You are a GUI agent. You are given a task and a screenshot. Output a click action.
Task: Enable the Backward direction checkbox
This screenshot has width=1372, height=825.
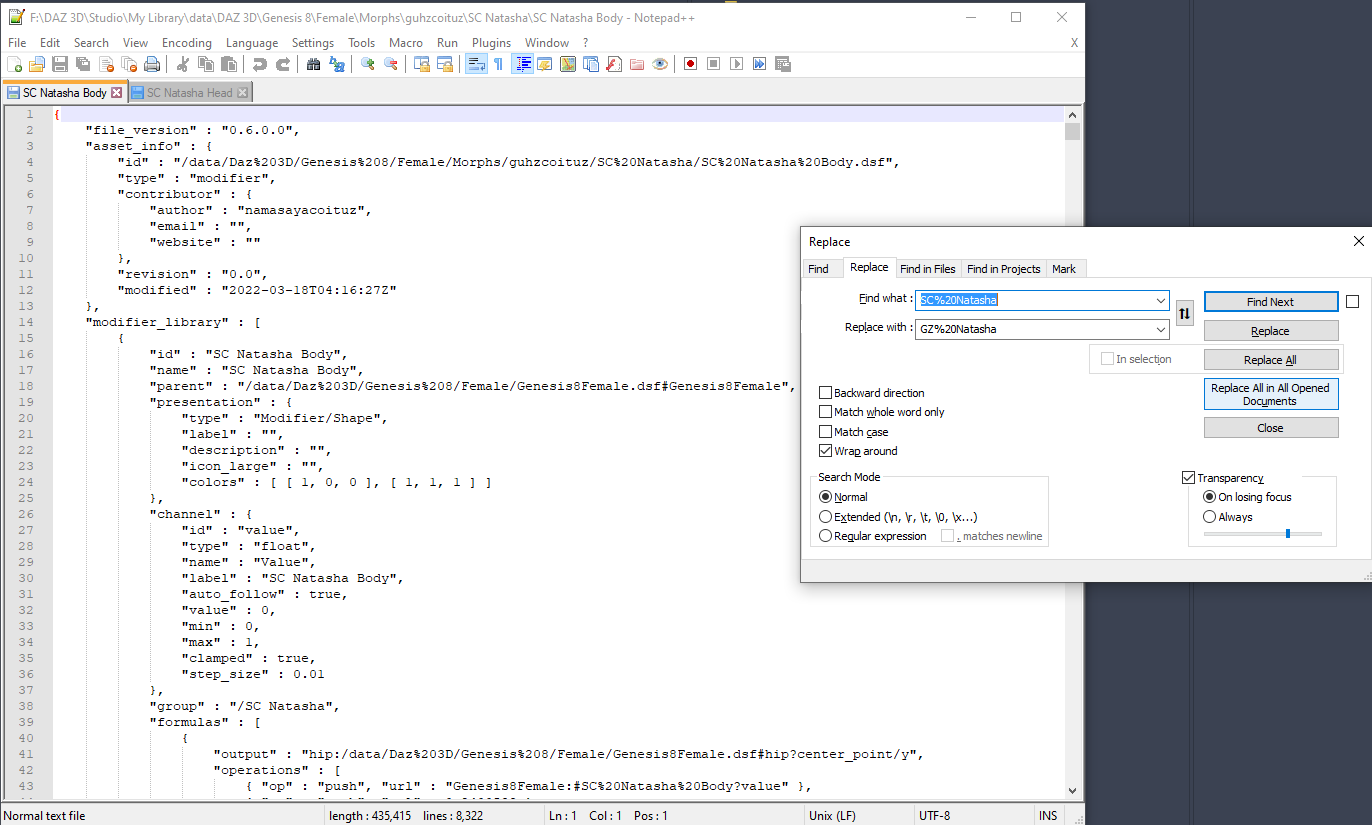point(826,393)
